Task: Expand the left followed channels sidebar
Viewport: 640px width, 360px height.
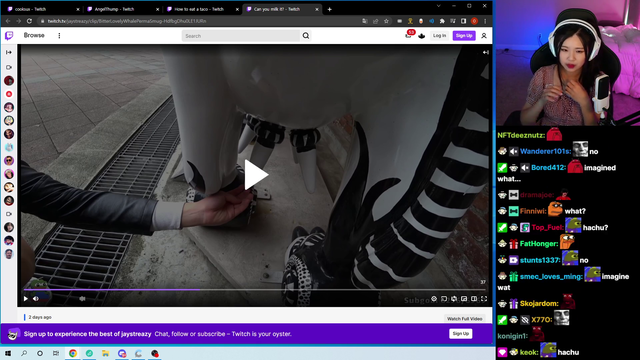Action: coord(9,52)
